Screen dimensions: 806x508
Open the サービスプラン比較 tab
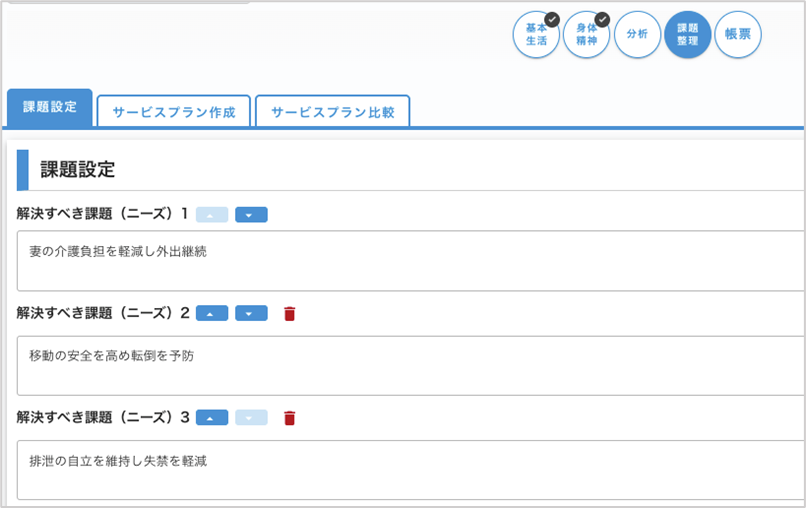[332, 112]
